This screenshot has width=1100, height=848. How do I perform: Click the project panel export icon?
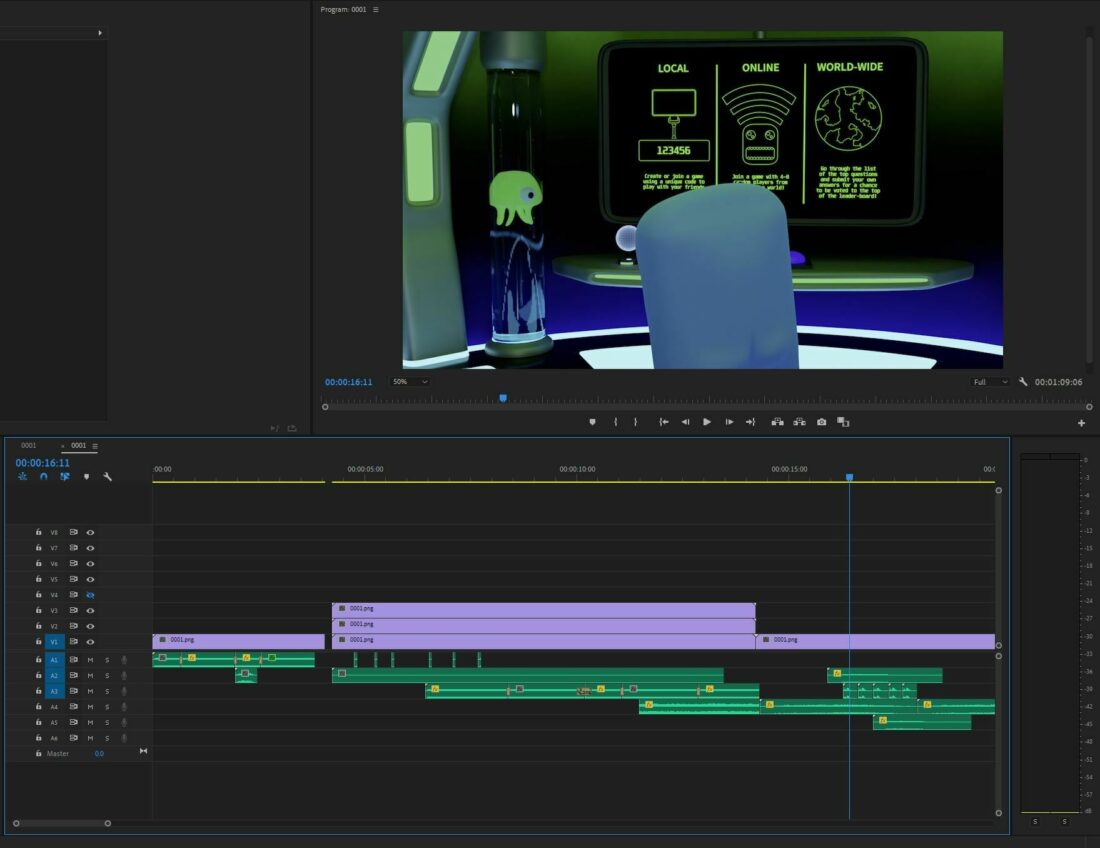292,428
